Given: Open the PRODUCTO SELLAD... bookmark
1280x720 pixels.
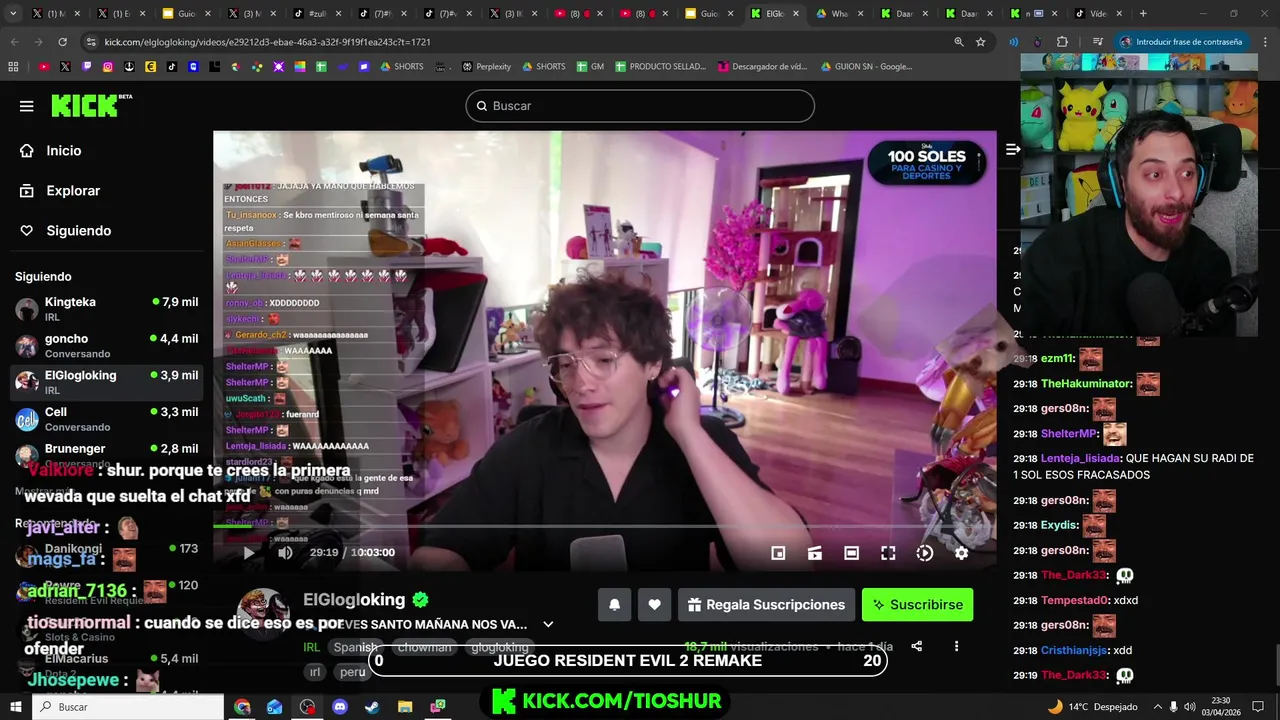Looking at the screenshot, I should coord(660,67).
